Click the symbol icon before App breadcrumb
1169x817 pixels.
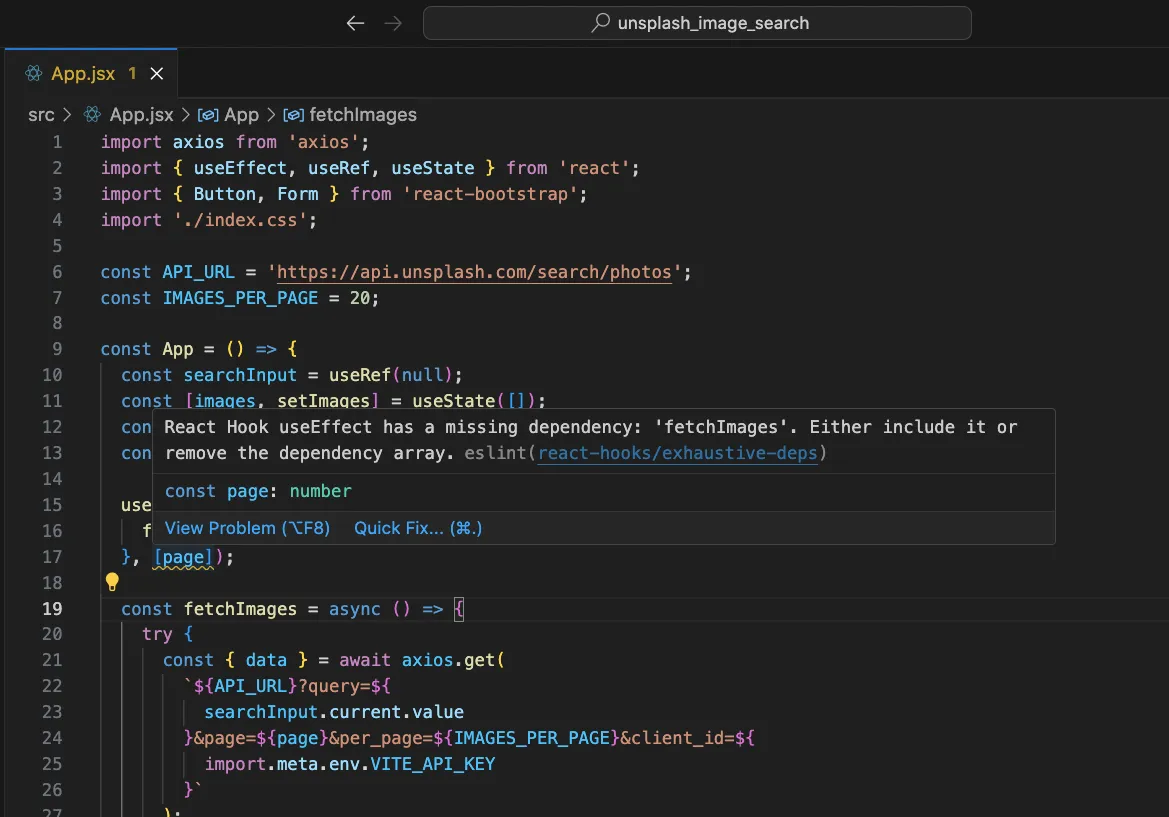point(209,115)
